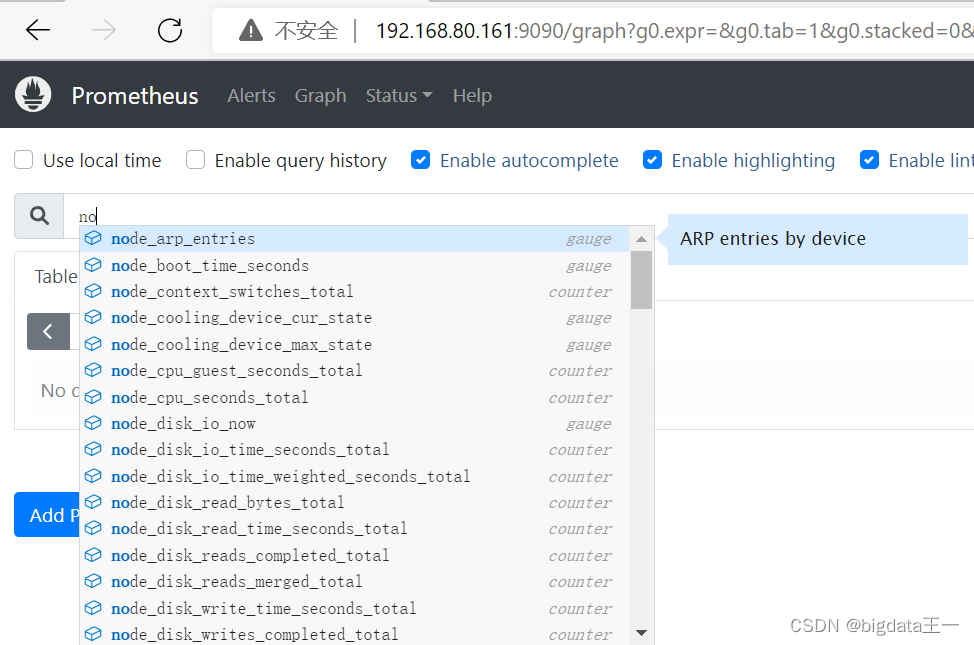
Task: Select node_disk_io_time_seconds_total suggestion
Action: [354, 449]
